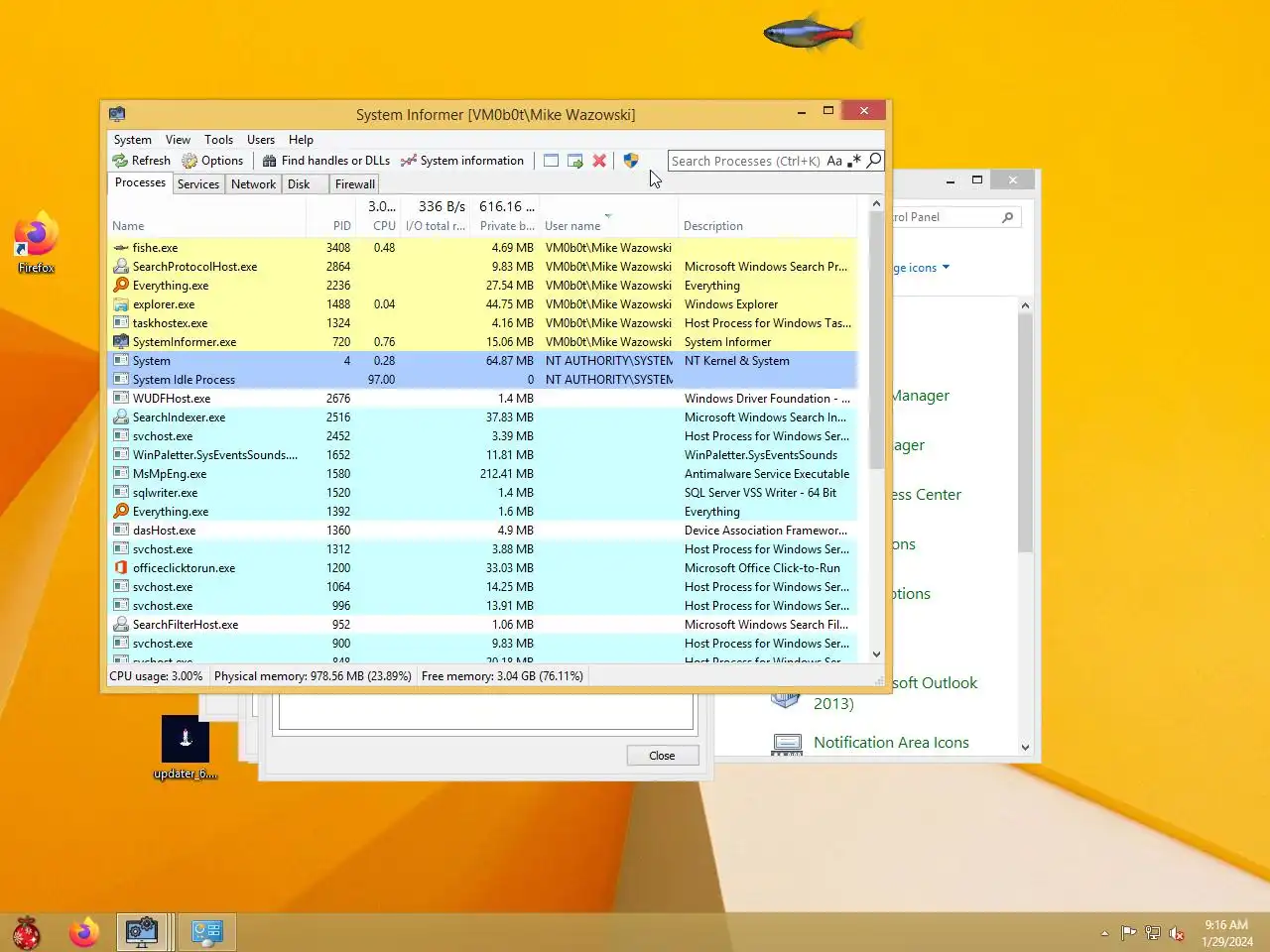Select the System Idle Process row
The width and height of the screenshot is (1270, 952).
(482, 380)
